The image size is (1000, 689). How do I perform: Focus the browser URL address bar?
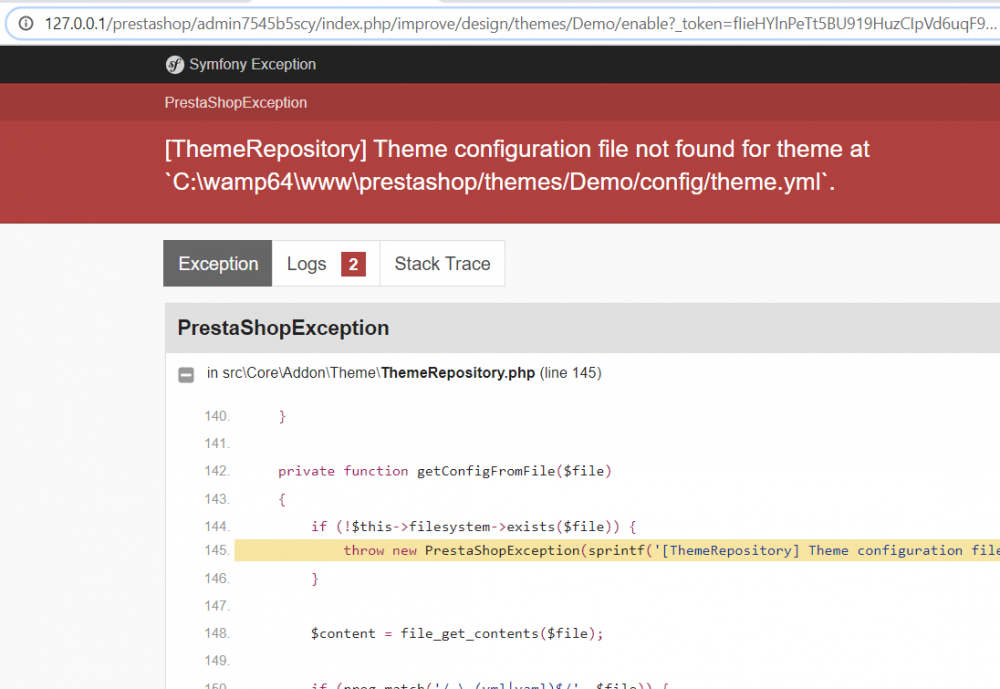click(x=500, y=22)
